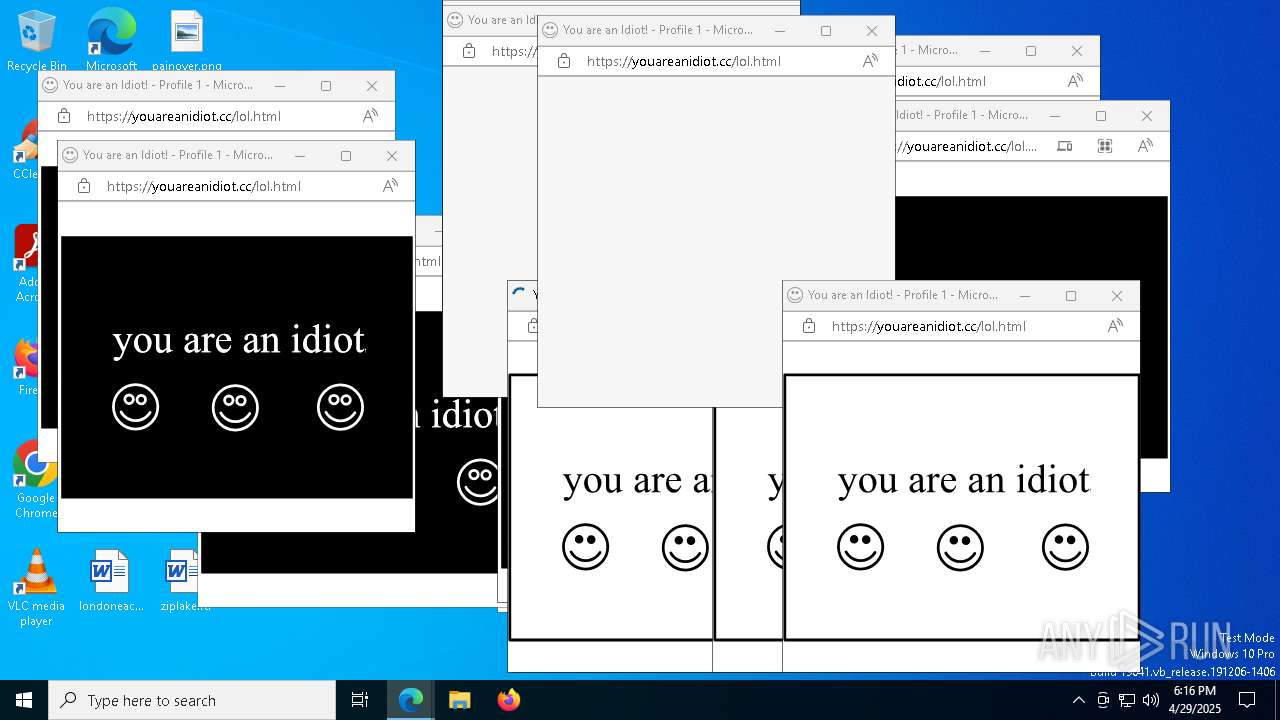Viewport: 1280px width, 720px height.
Task: Click lock icon in the blank gray window
Action: tap(564, 61)
